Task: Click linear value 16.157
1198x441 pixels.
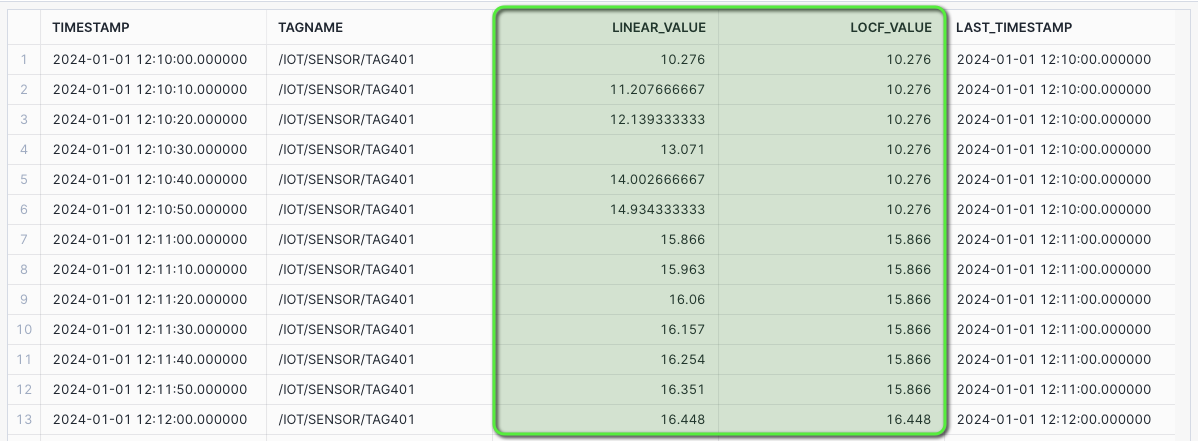Action: pos(682,329)
